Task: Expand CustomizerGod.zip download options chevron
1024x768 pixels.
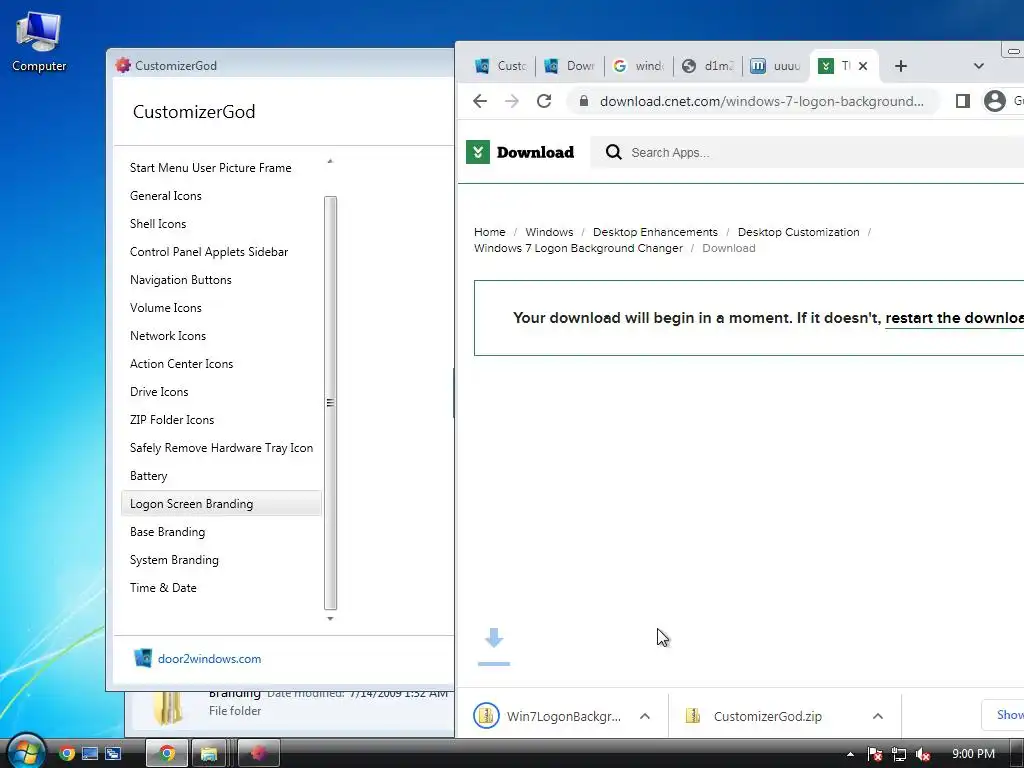Action: click(878, 716)
